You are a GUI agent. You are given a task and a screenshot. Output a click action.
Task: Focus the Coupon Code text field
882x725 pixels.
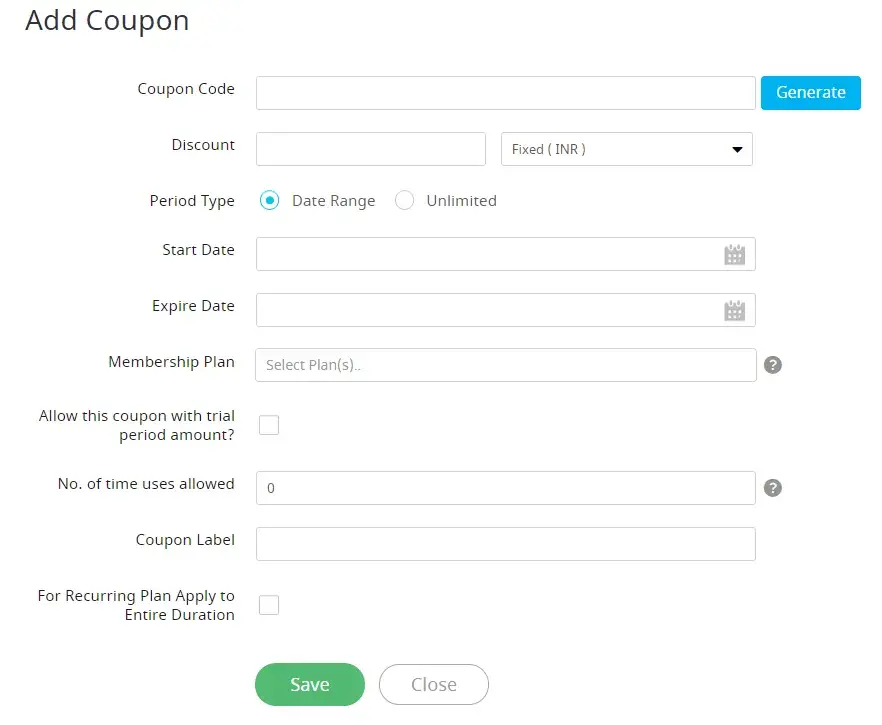pos(505,93)
